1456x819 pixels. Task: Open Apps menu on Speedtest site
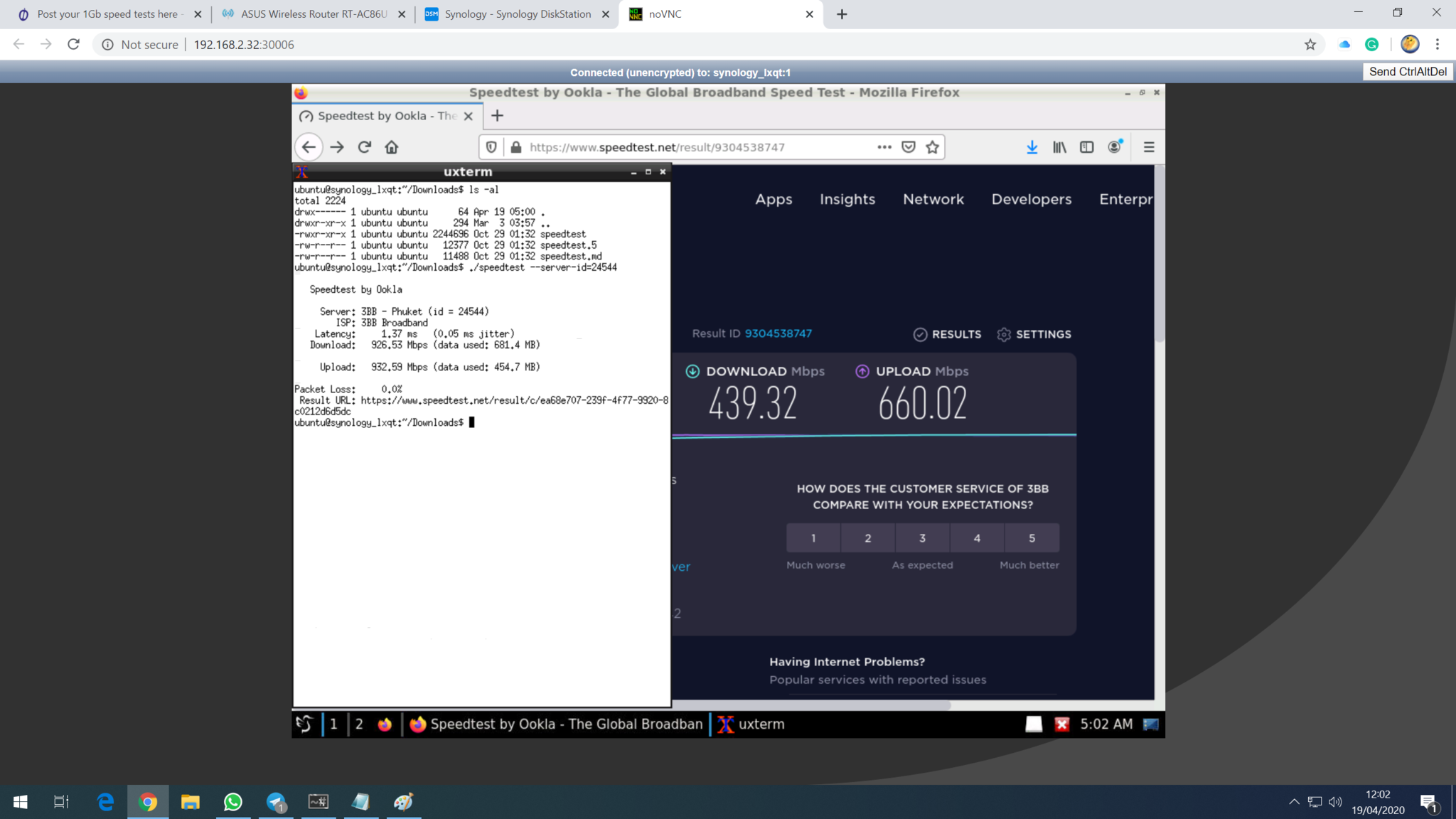773,200
